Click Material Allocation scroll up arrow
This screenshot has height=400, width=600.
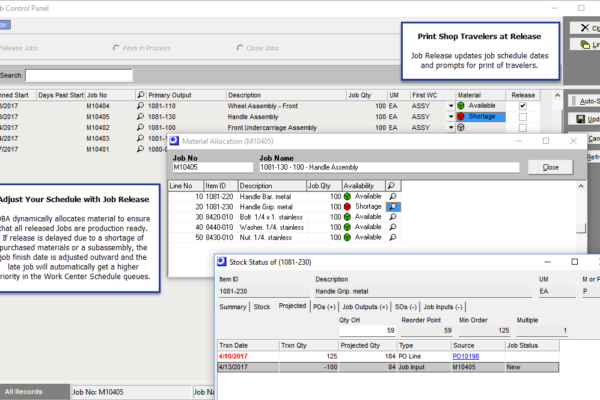click(581, 186)
